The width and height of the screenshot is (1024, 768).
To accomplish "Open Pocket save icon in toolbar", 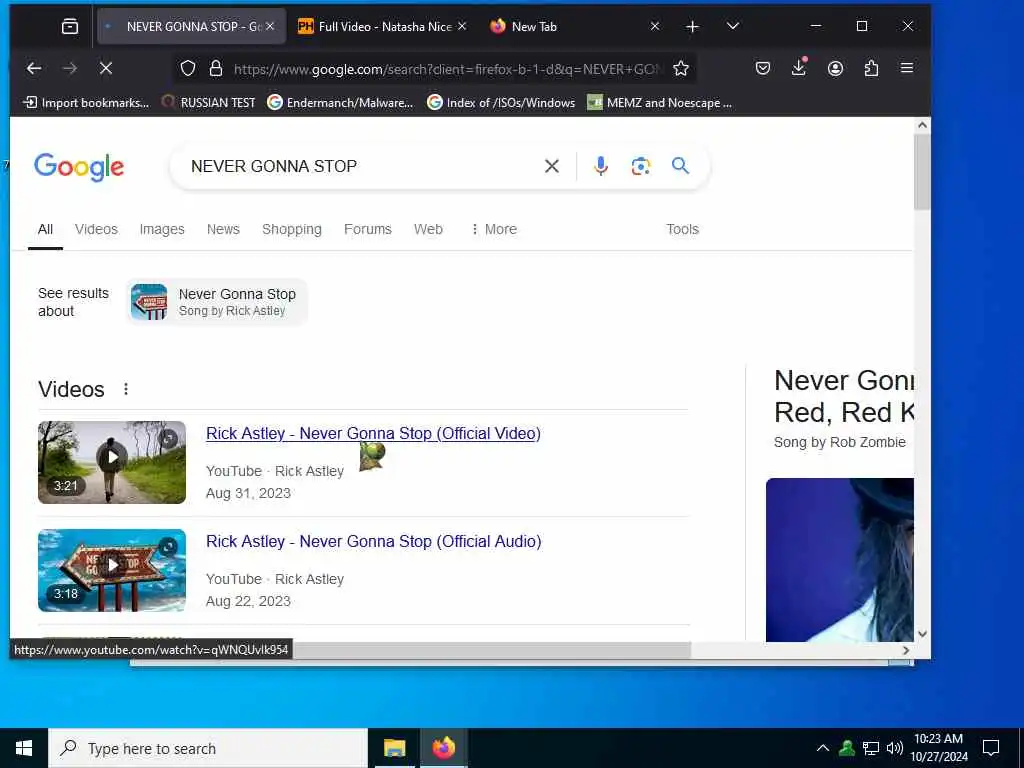I will coord(763,68).
